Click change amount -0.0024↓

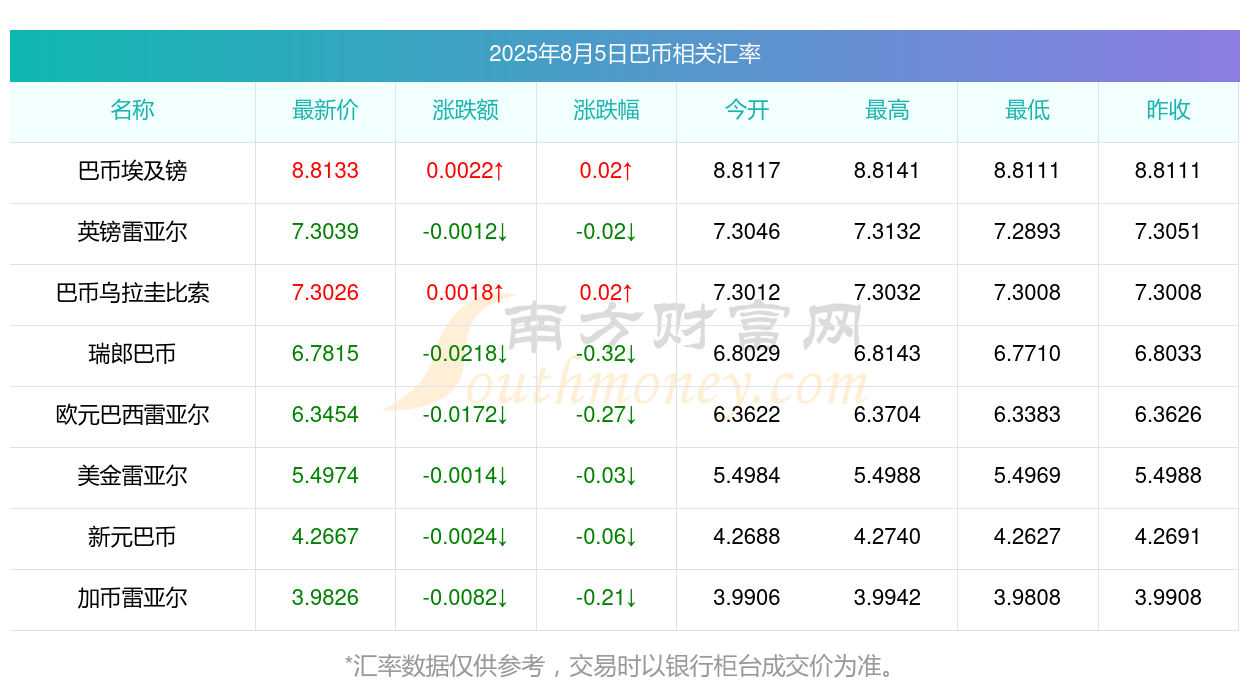(x=466, y=537)
